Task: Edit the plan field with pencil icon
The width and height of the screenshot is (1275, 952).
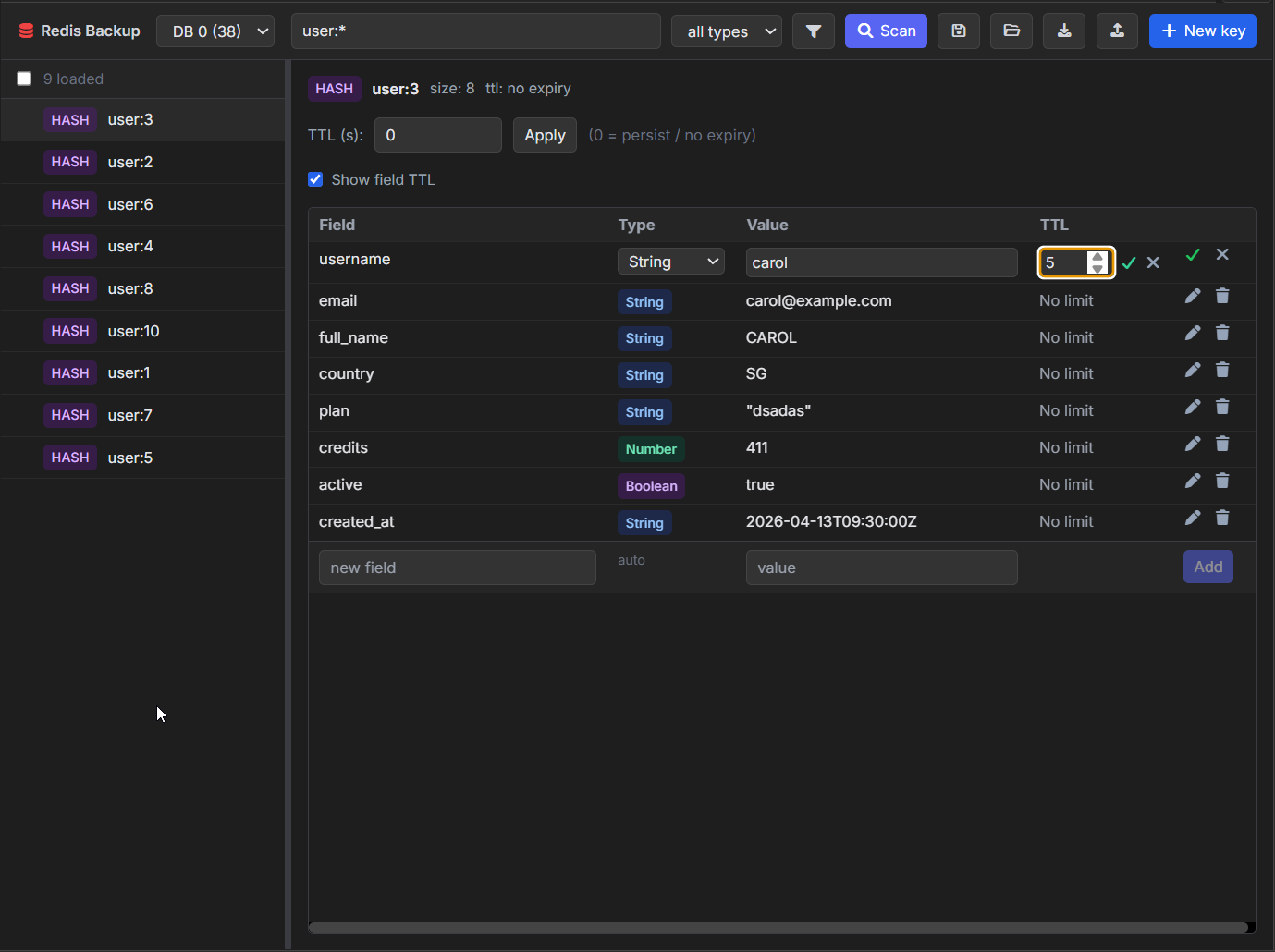Action: 1193,407
